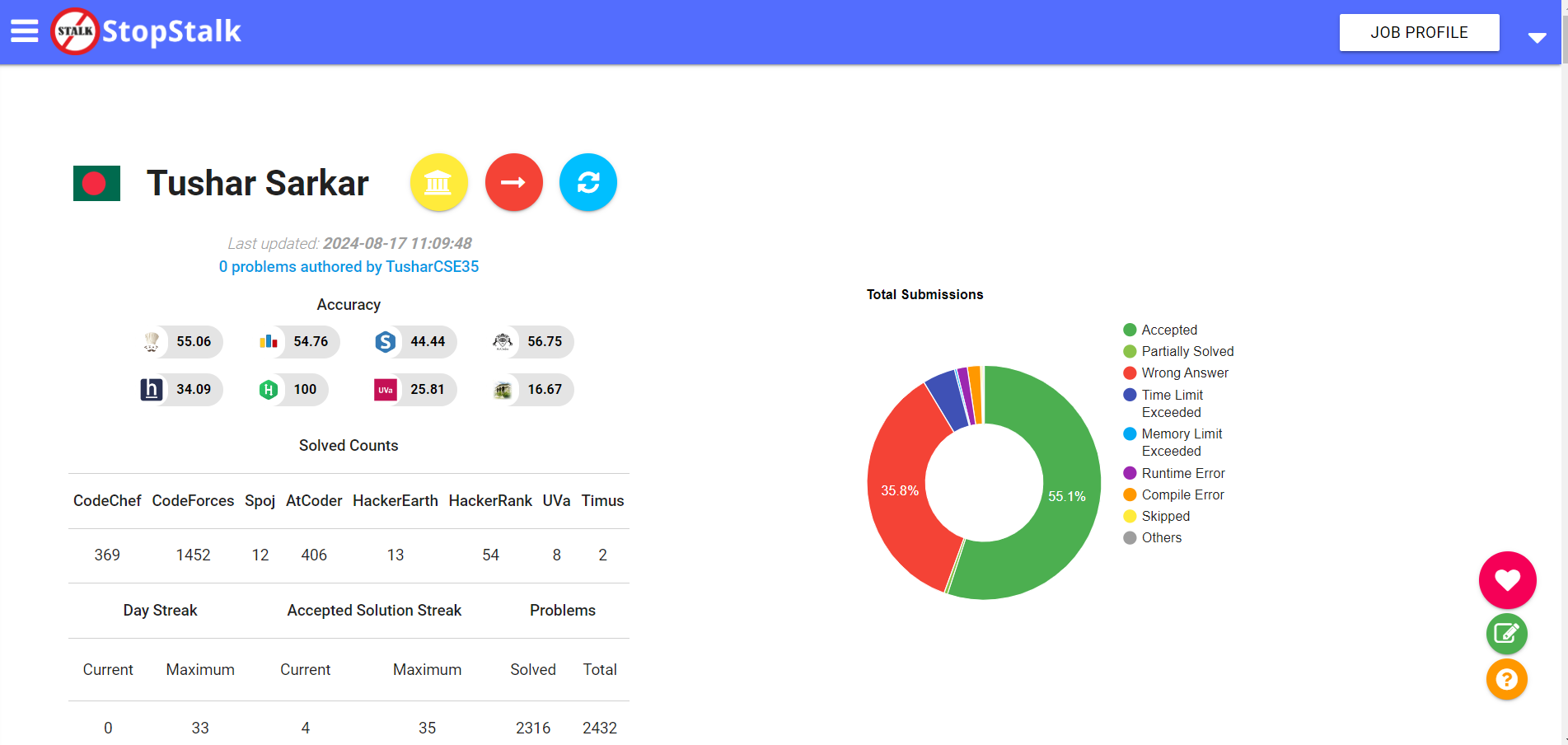Click the maximum accepted streak value 35

pos(427,729)
